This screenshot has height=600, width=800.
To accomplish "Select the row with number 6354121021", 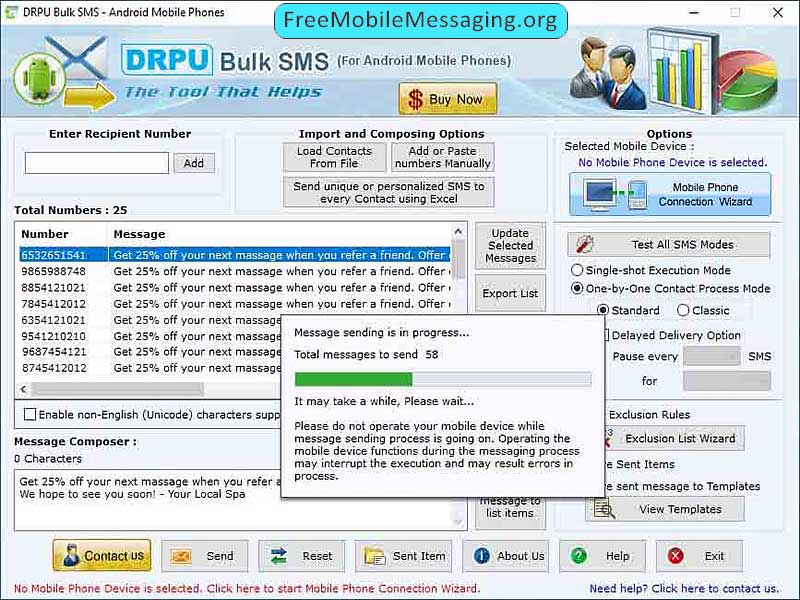I will [x=150, y=320].
